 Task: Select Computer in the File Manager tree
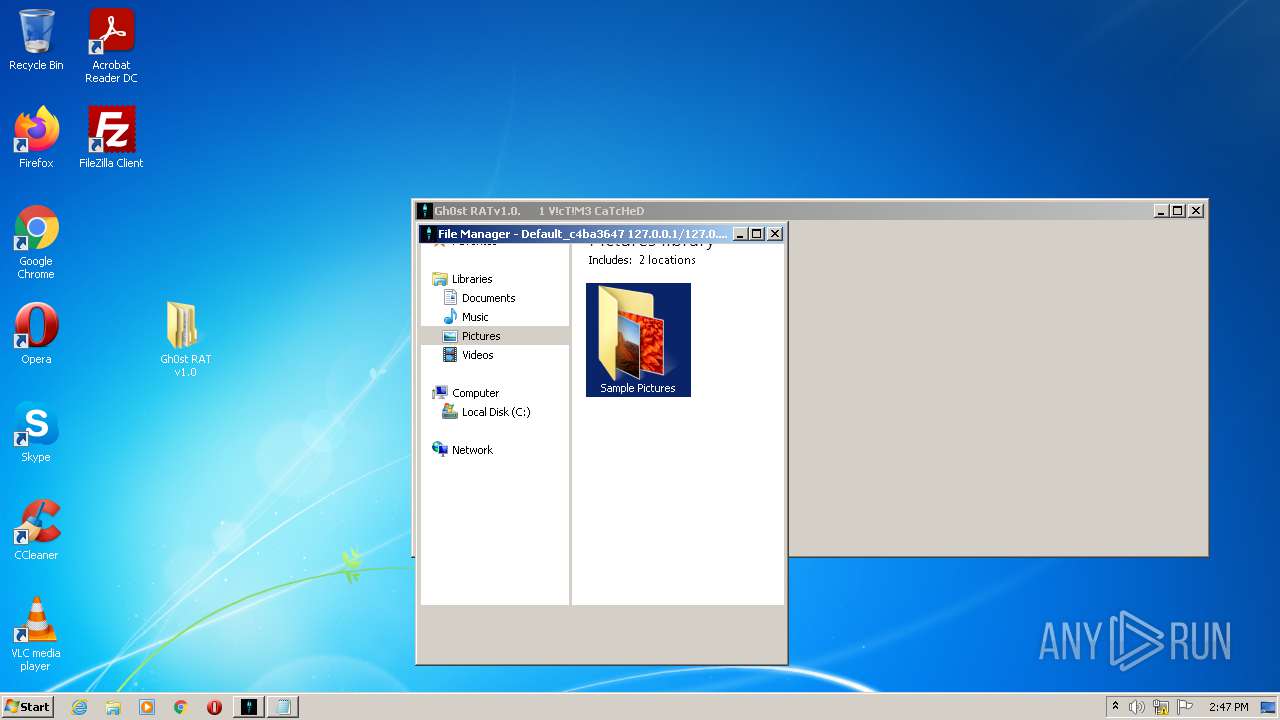pos(475,393)
